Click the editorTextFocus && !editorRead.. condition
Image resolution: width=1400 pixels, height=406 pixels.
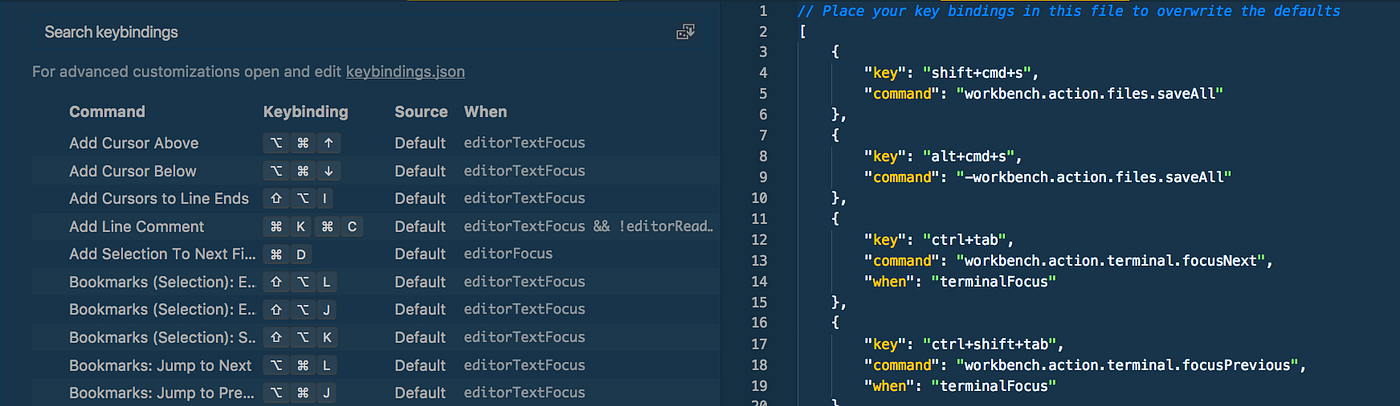pos(590,226)
